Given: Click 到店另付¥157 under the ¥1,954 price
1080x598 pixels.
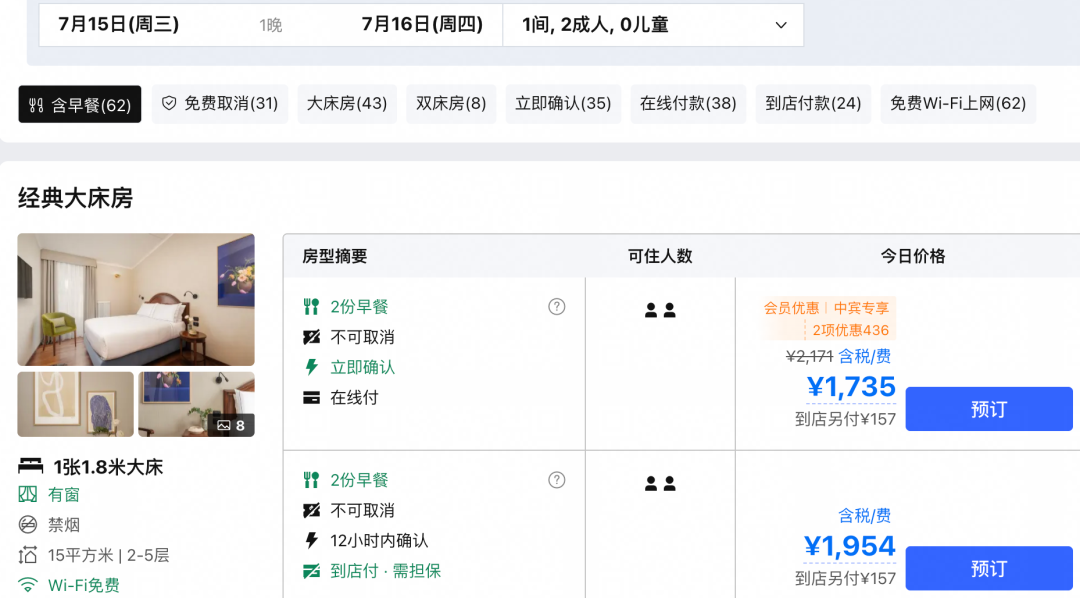Looking at the screenshot, I should click(x=845, y=578).
